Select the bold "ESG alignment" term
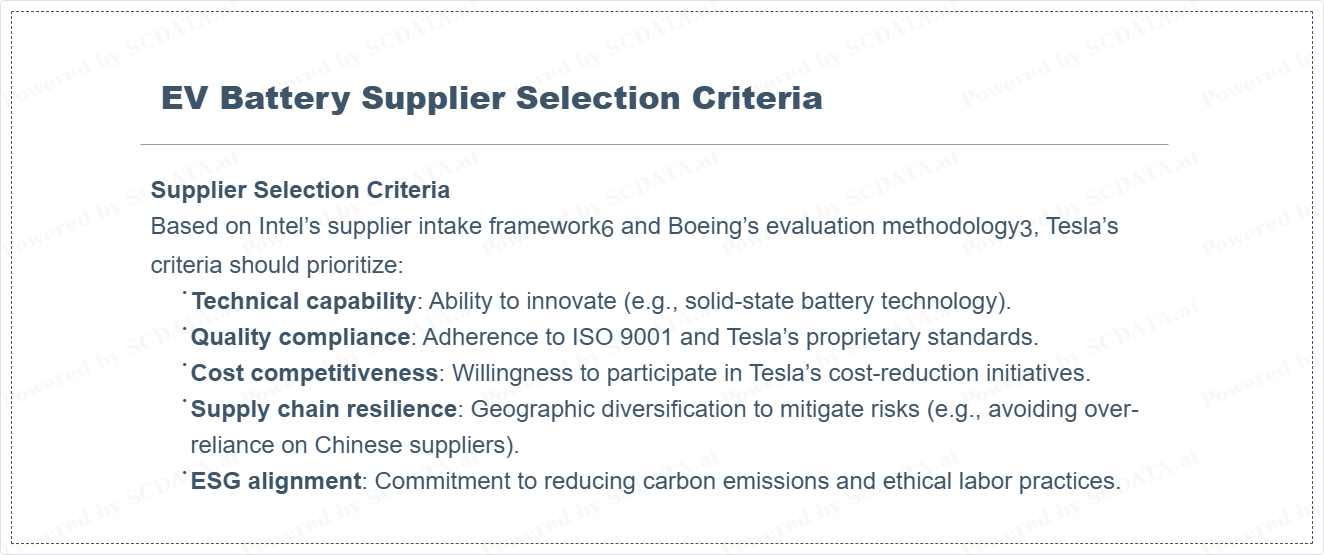The height and width of the screenshot is (555, 1324). point(276,481)
